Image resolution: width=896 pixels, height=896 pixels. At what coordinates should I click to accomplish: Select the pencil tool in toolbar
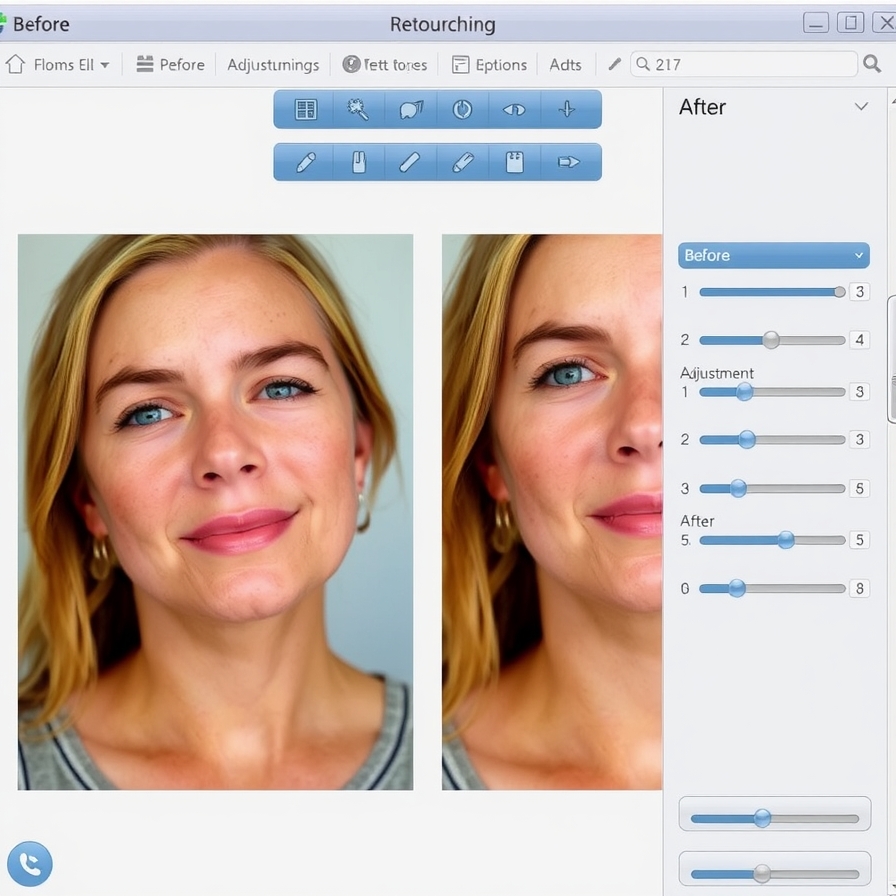click(x=306, y=162)
